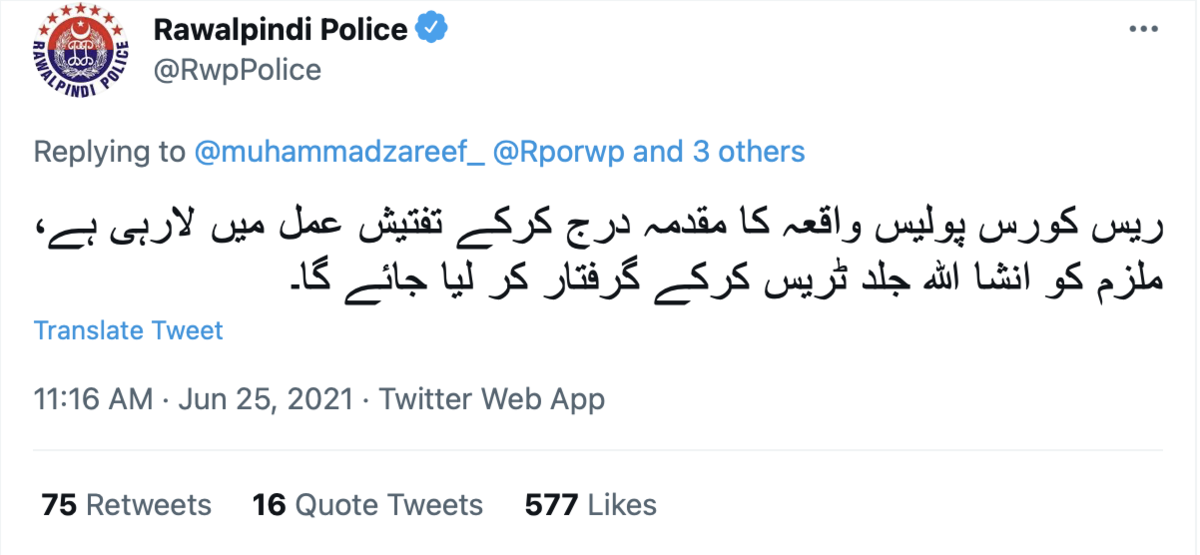Click the blue verified badge
The image size is (1200, 555).
click(431, 30)
